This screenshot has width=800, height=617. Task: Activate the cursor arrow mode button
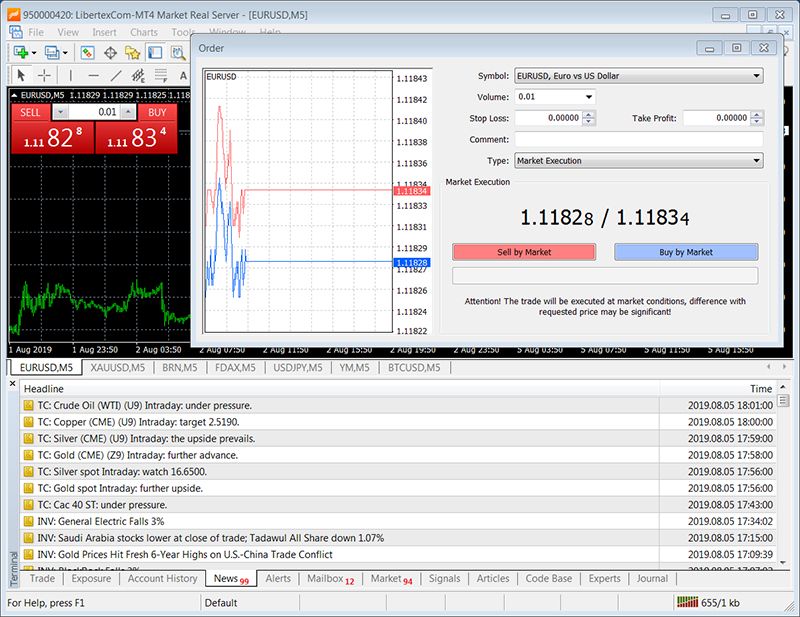(21, 76)
